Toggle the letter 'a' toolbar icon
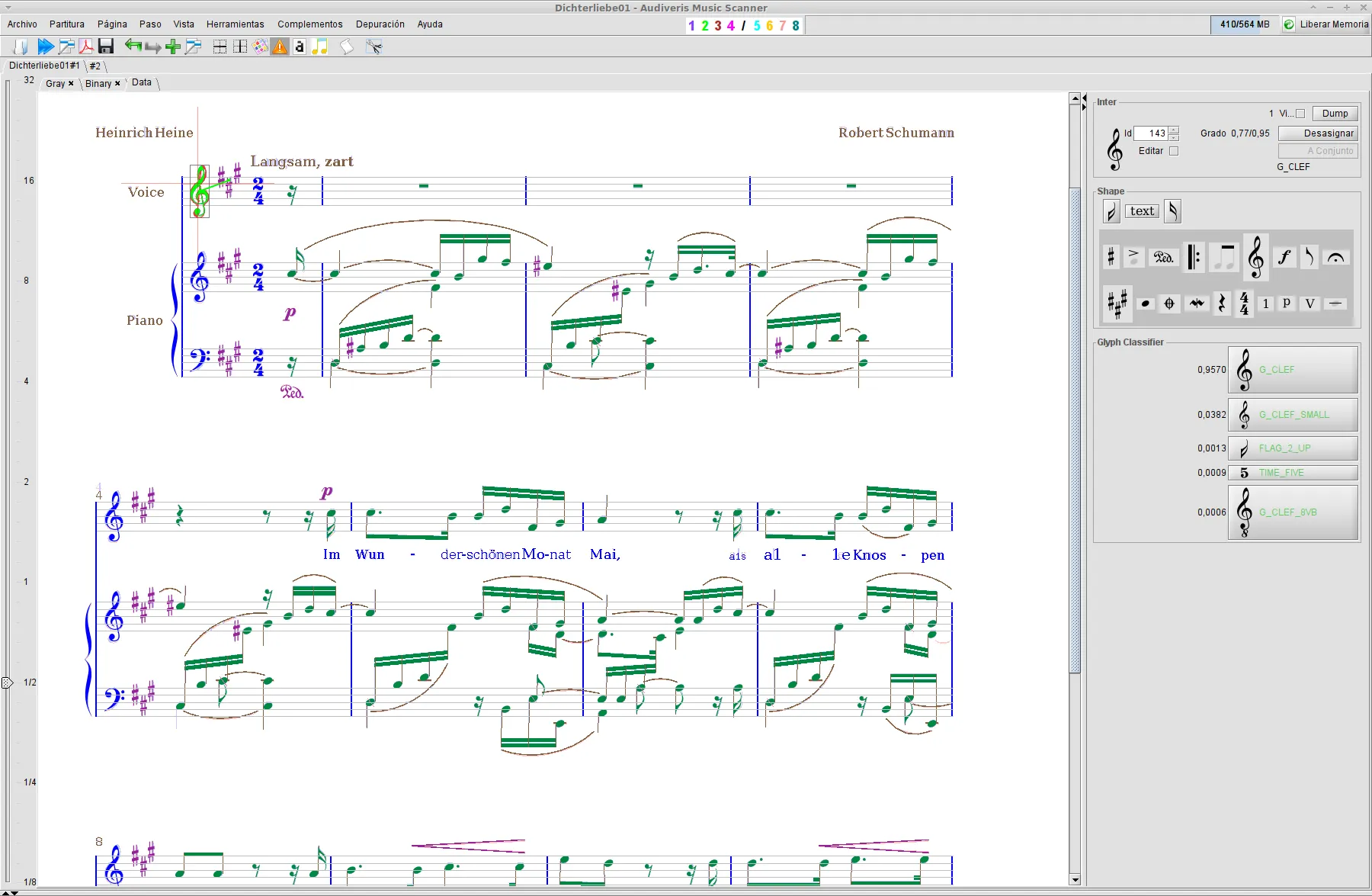This screenshot has width=1372, height=896. point(300,47)
